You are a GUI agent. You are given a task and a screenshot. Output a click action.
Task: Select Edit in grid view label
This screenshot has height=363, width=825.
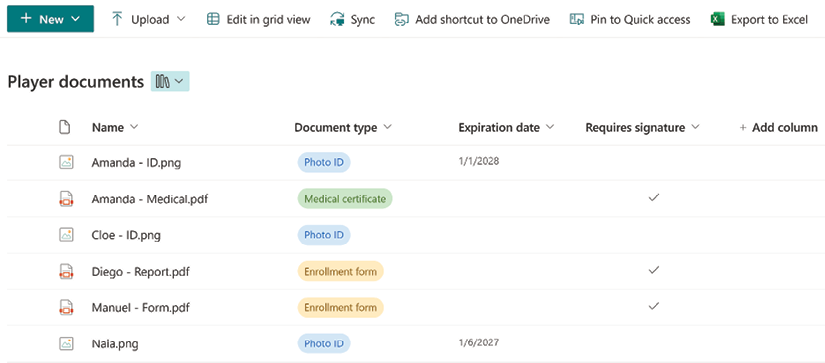268,19
